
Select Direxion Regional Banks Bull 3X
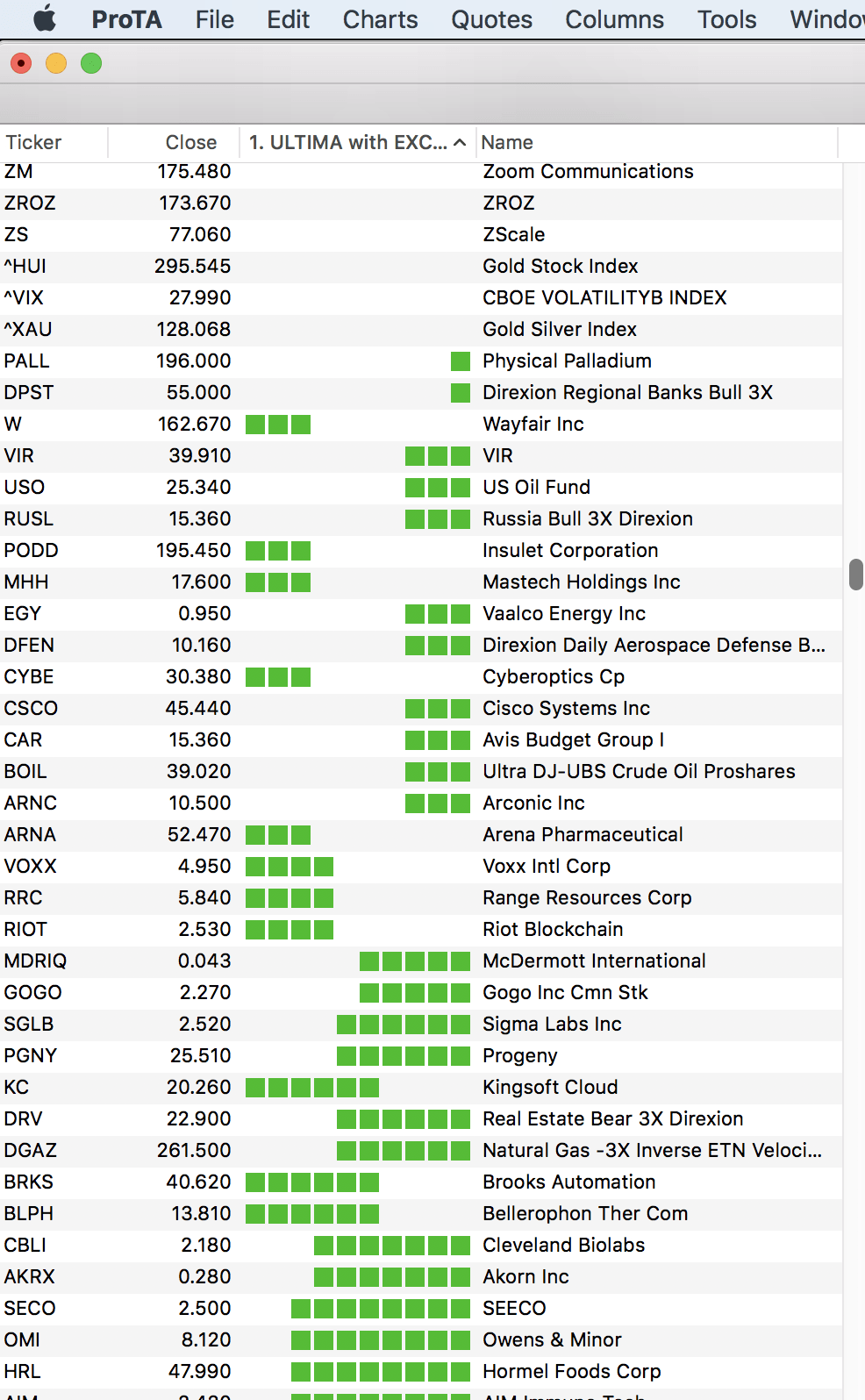tap(627, 392)
